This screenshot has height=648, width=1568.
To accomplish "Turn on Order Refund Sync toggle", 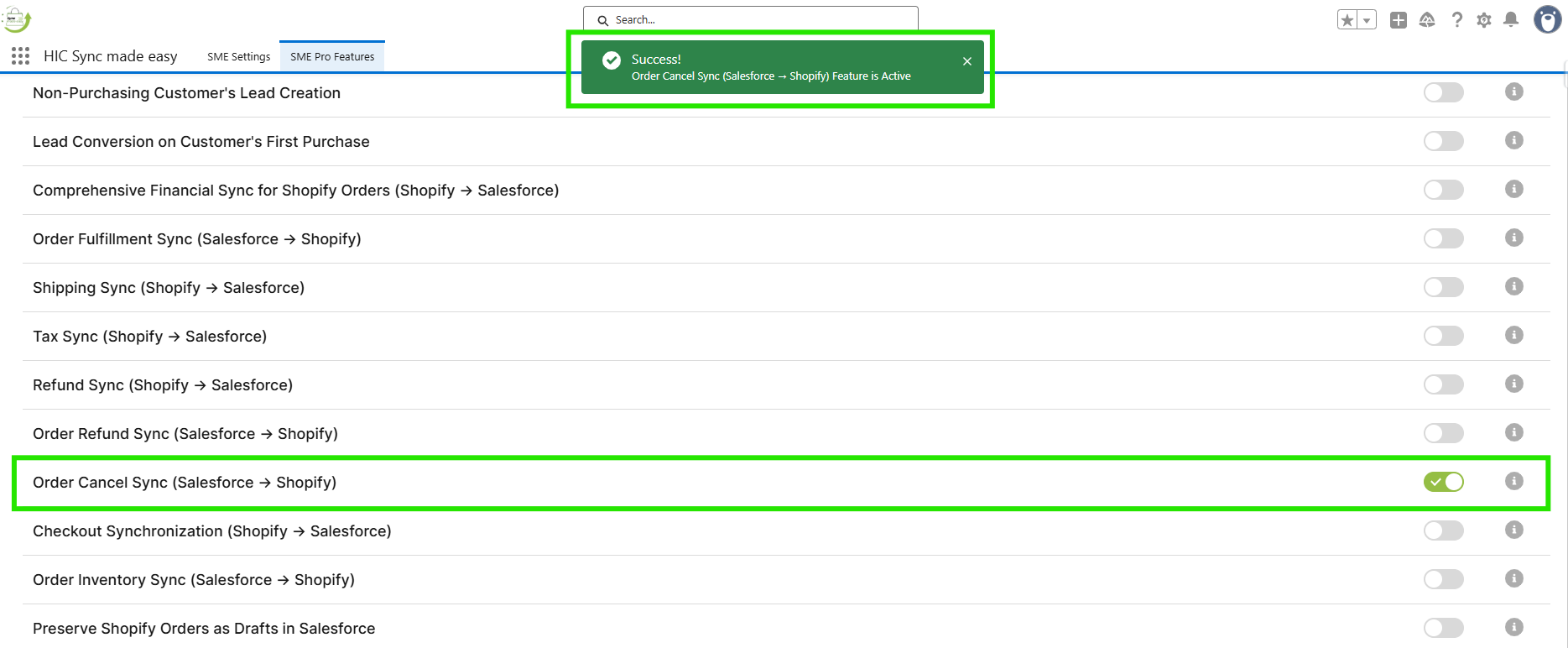I will 1444,433.
